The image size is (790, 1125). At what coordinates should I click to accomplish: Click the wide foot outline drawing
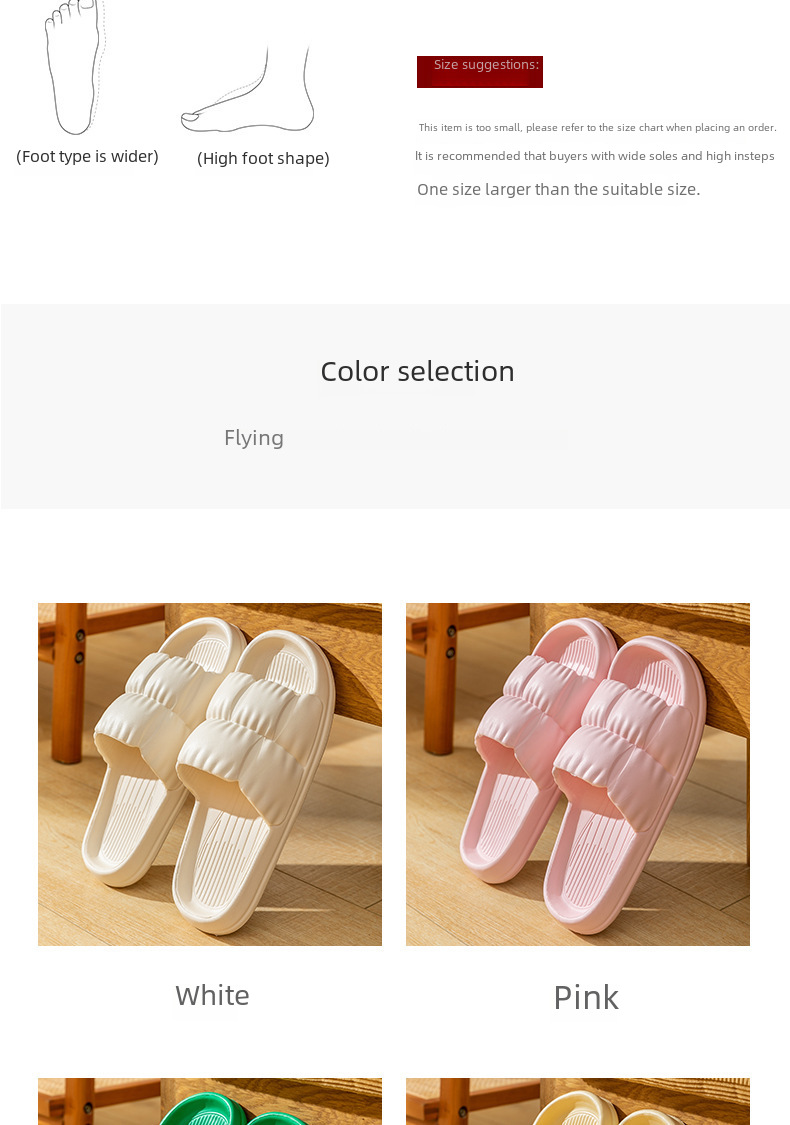point(75,67)
